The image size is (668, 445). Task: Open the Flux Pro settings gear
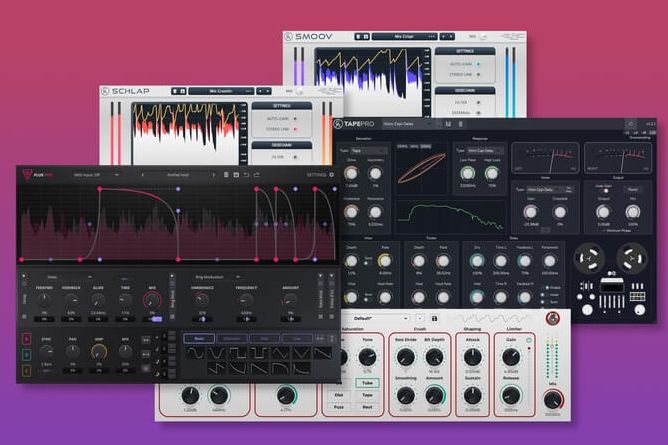(331, 175)
